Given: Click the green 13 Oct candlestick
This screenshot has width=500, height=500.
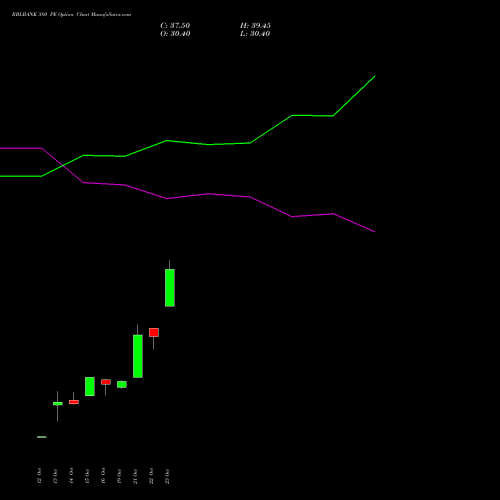Looking at the screenshot, I should (58, 404).
